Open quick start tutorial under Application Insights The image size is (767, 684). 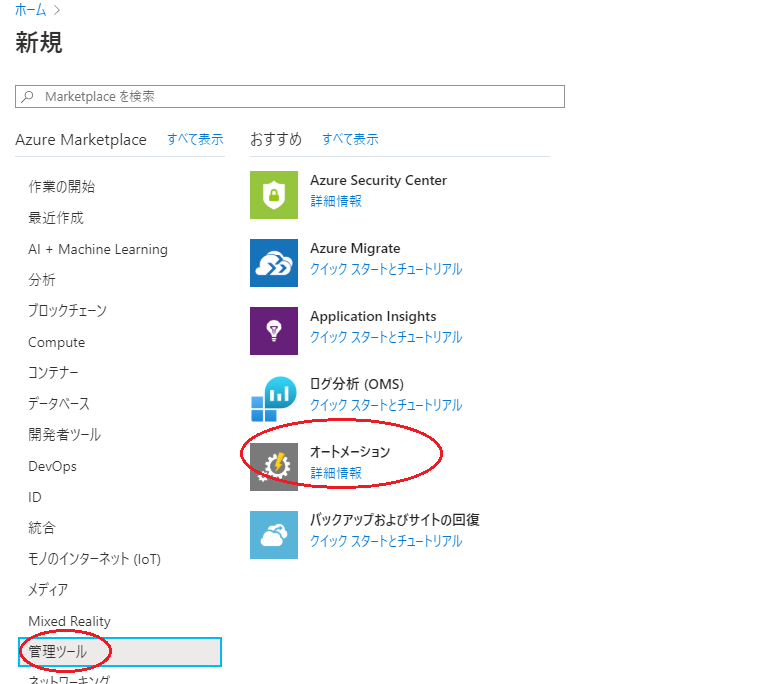(x=386, y=337)
